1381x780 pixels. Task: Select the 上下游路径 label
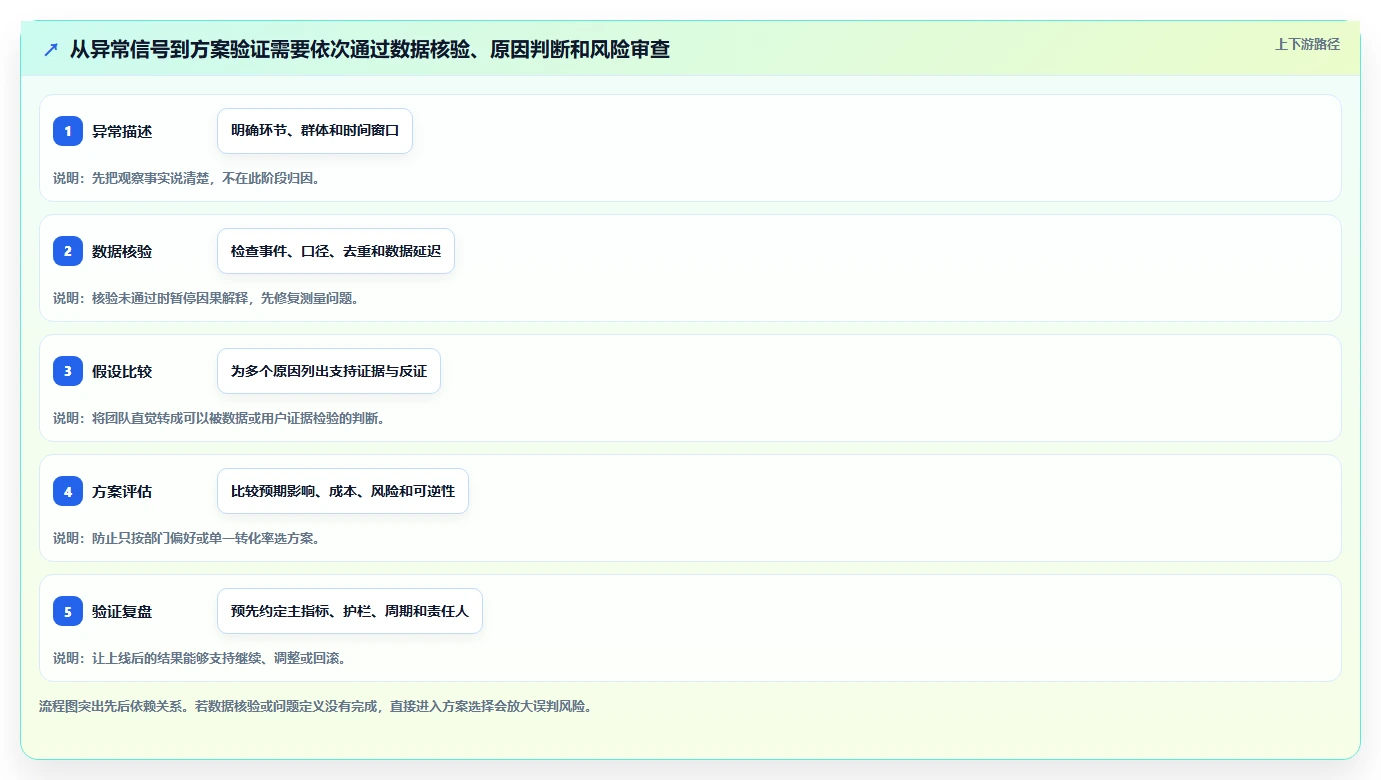(1307, 44)
